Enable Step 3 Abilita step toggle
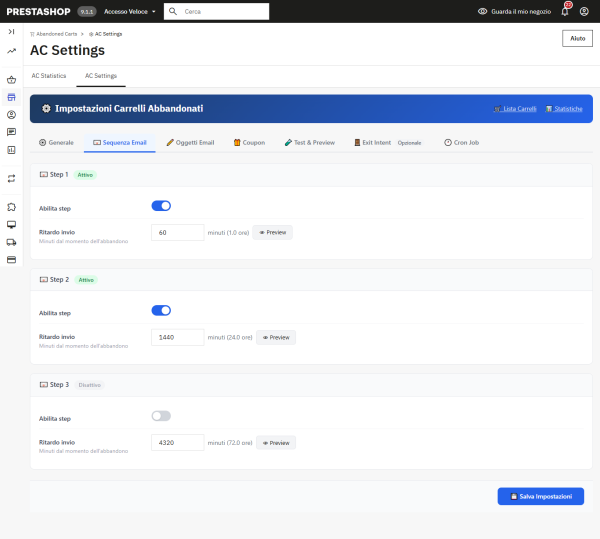 (161, 416)
